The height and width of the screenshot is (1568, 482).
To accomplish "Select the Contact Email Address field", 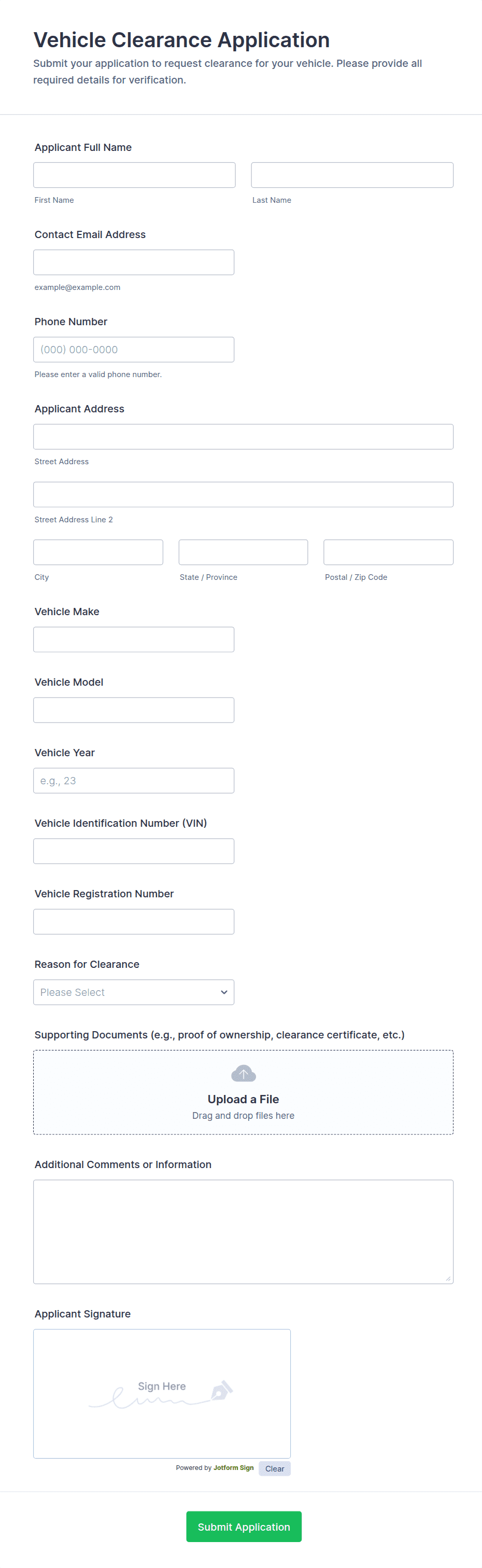I will coord(134,262).
